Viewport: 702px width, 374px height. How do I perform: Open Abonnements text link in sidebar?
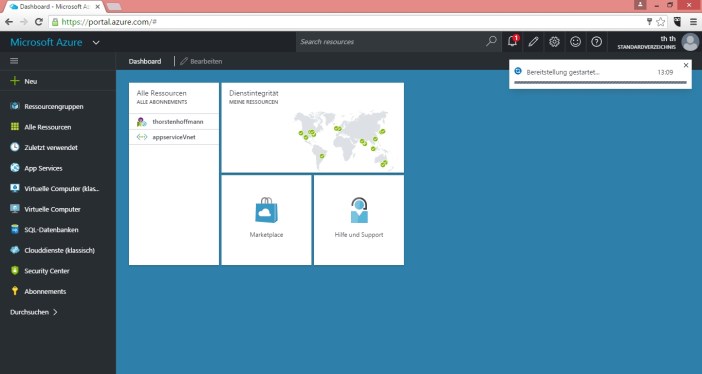(45, 292)
